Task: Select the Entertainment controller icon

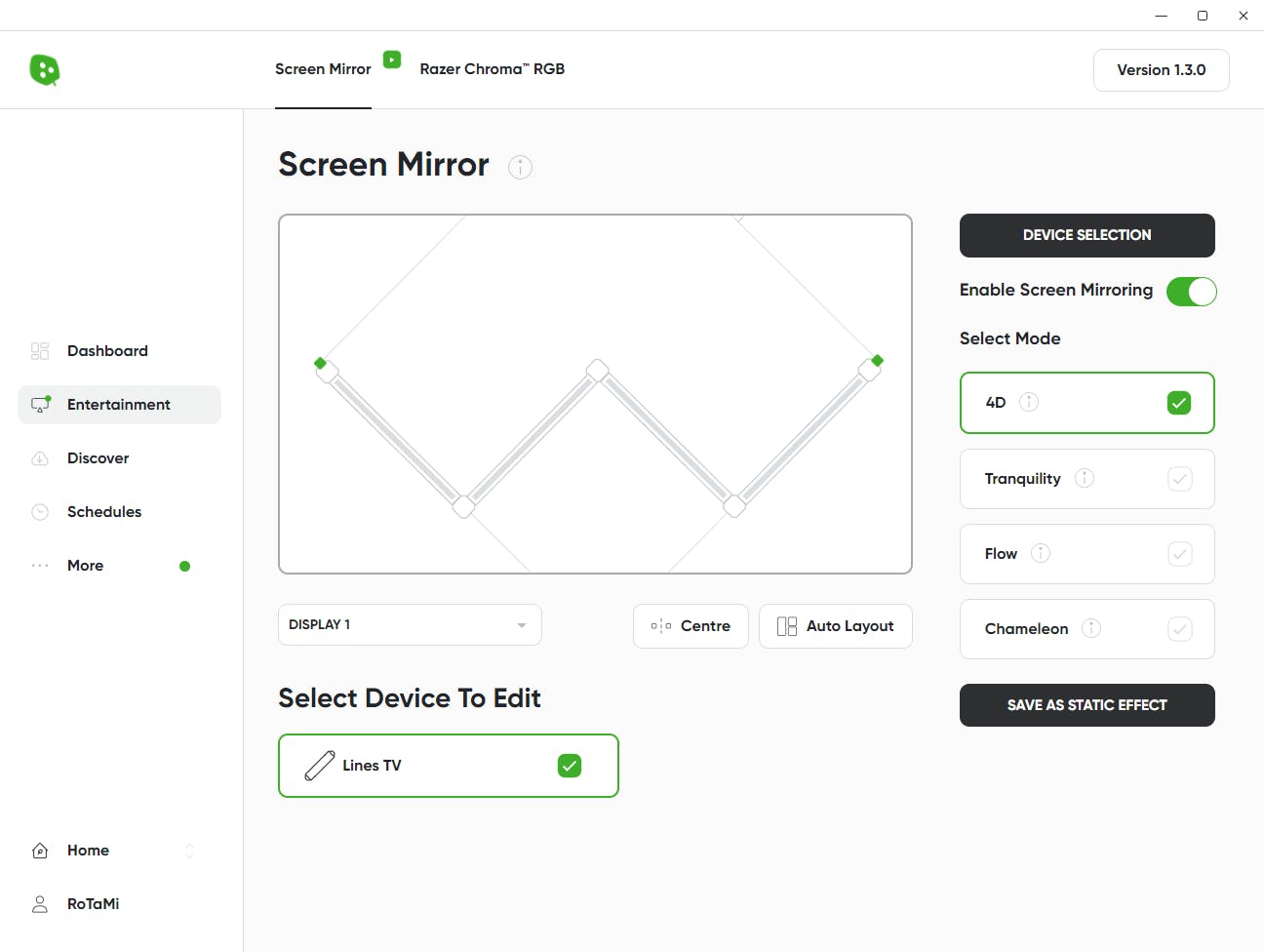Action: [40, 404]
